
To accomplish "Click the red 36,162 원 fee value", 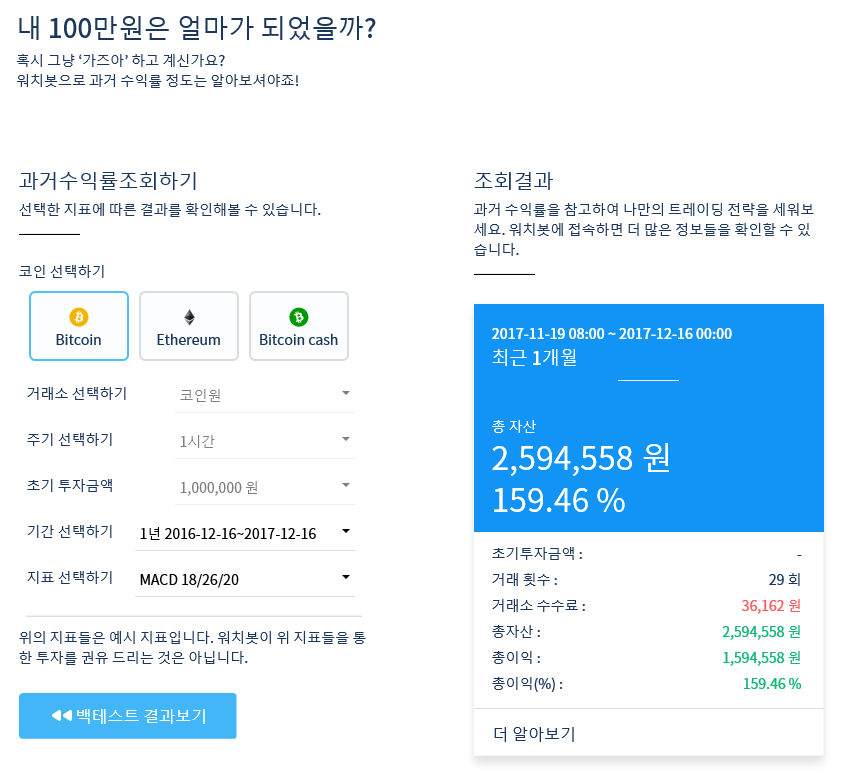I will click(x=771, y=606).
